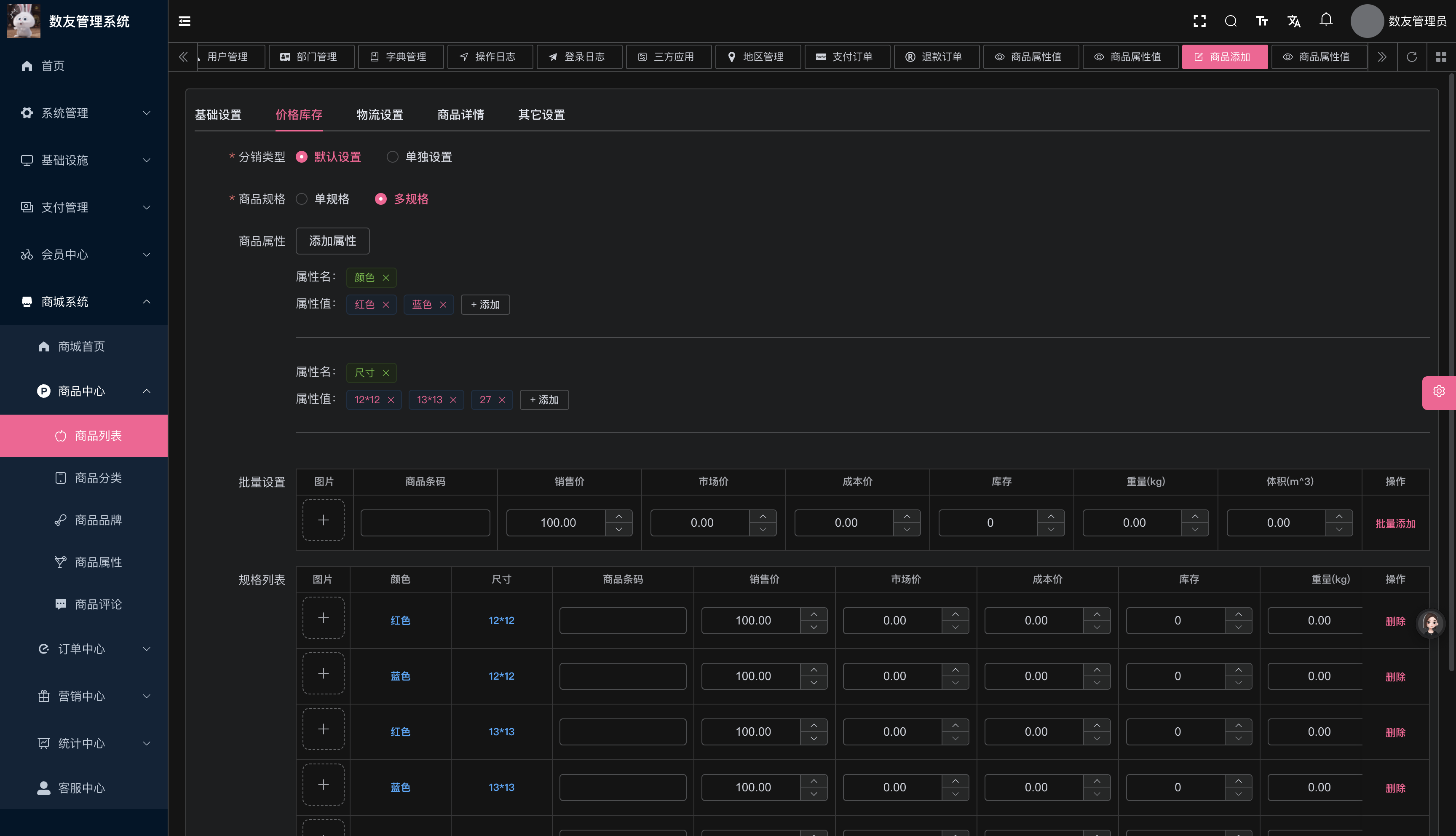
Task: Upload image in batch settings row
Action: pos(324,520)
